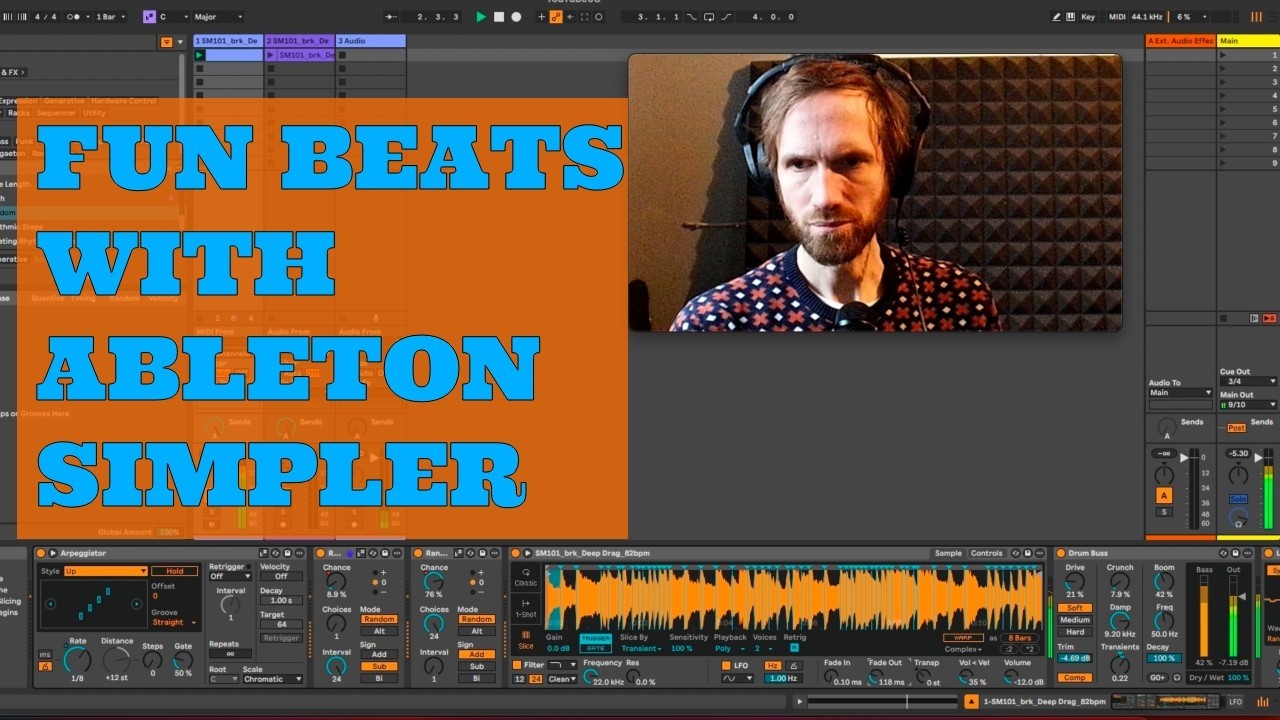Toggle the Simpler Filter on/off switch
This screenshot has width=1280, height=720.
517,665
